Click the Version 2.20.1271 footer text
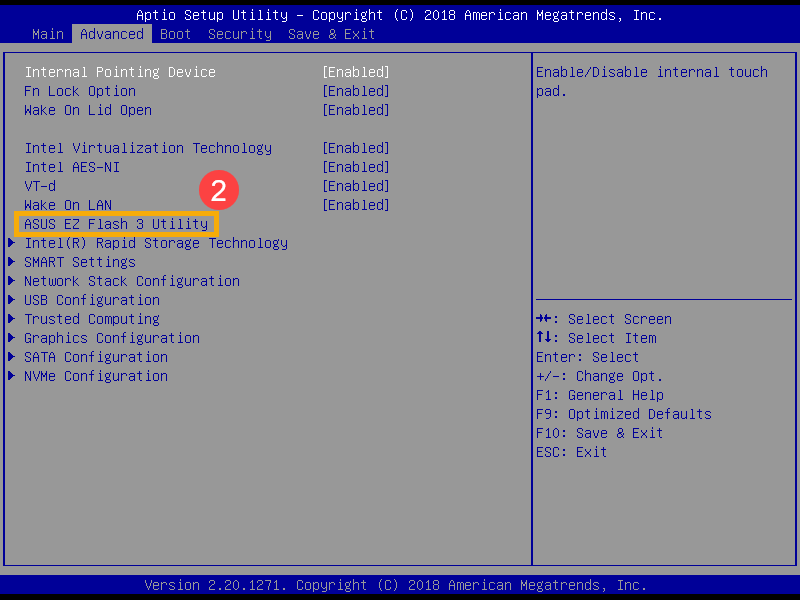800x600 pixels. pos(395,585)
